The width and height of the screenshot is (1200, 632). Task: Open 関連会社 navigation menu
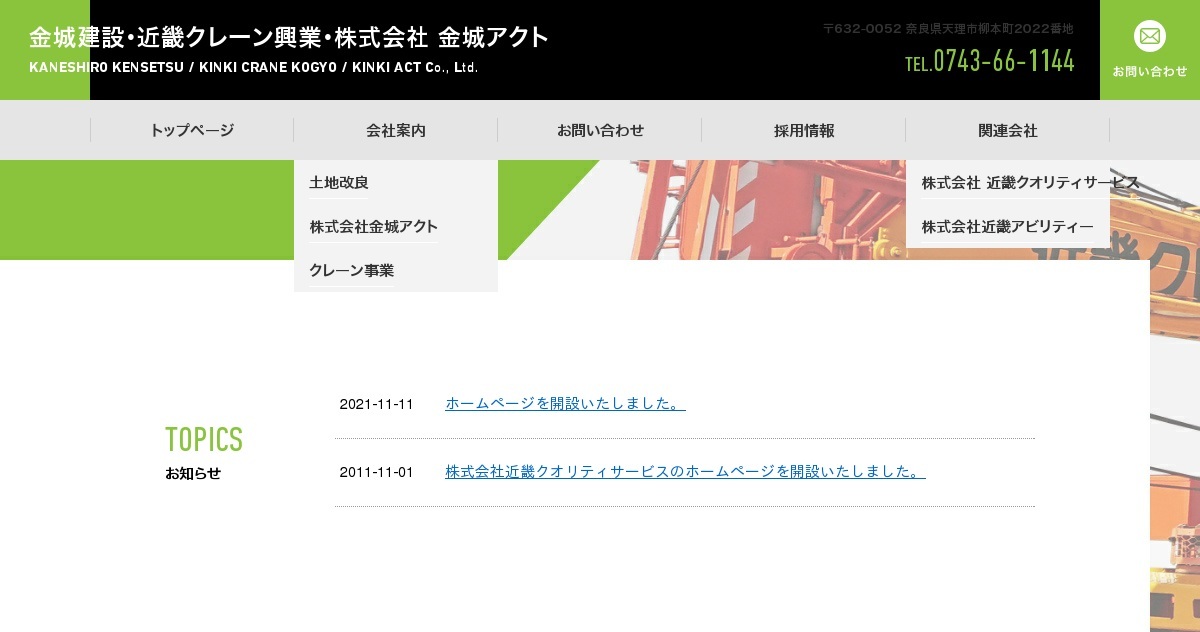[1008, 130]
